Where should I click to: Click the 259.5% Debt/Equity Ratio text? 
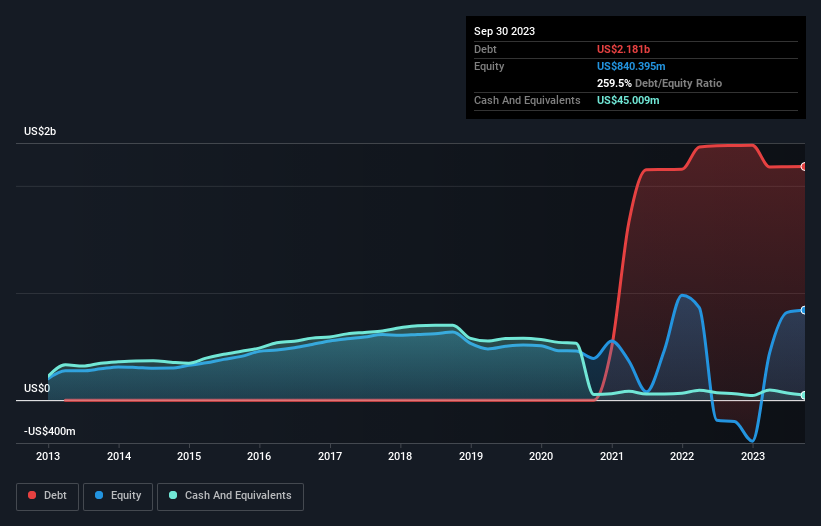[659, 83]
